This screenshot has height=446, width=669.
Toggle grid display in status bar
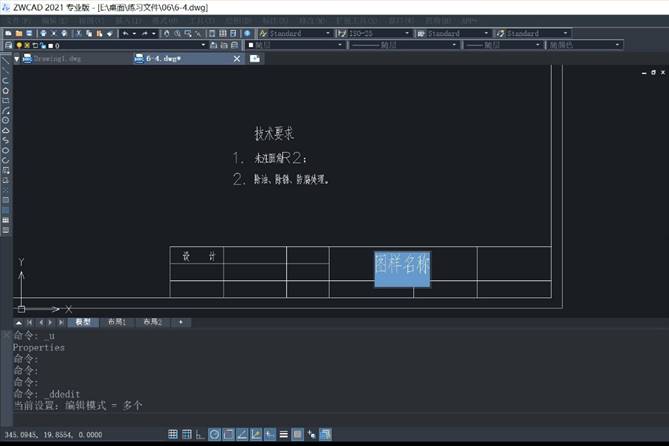click(173, 435)
